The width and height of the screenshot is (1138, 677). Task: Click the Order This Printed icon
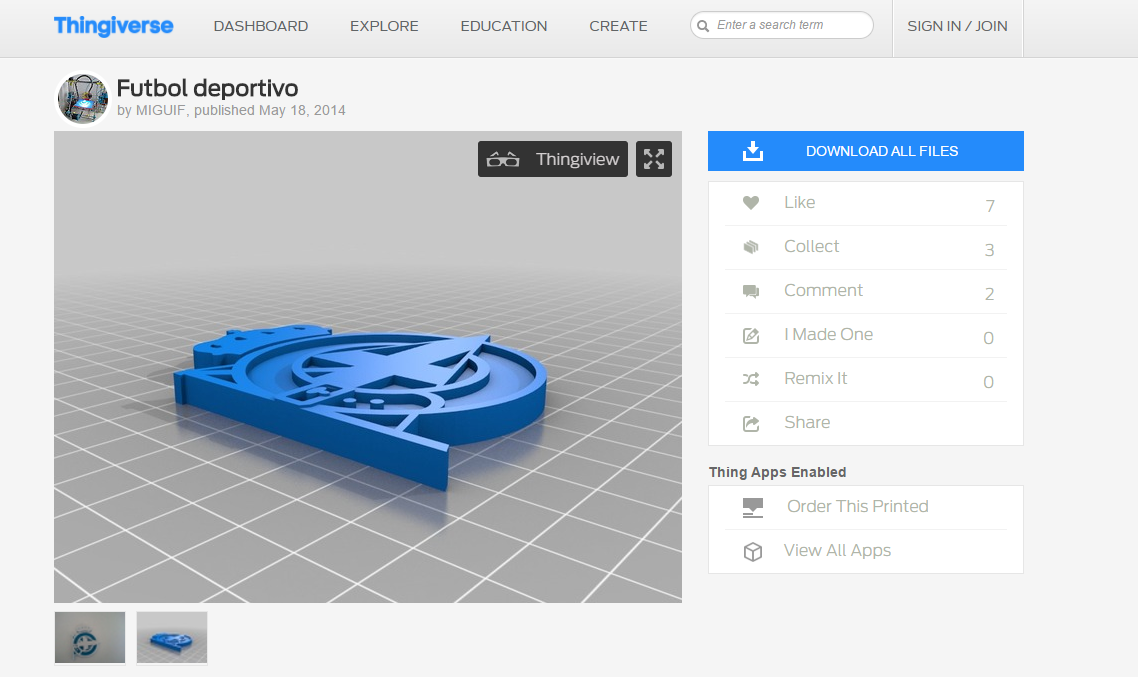point(753,507)
